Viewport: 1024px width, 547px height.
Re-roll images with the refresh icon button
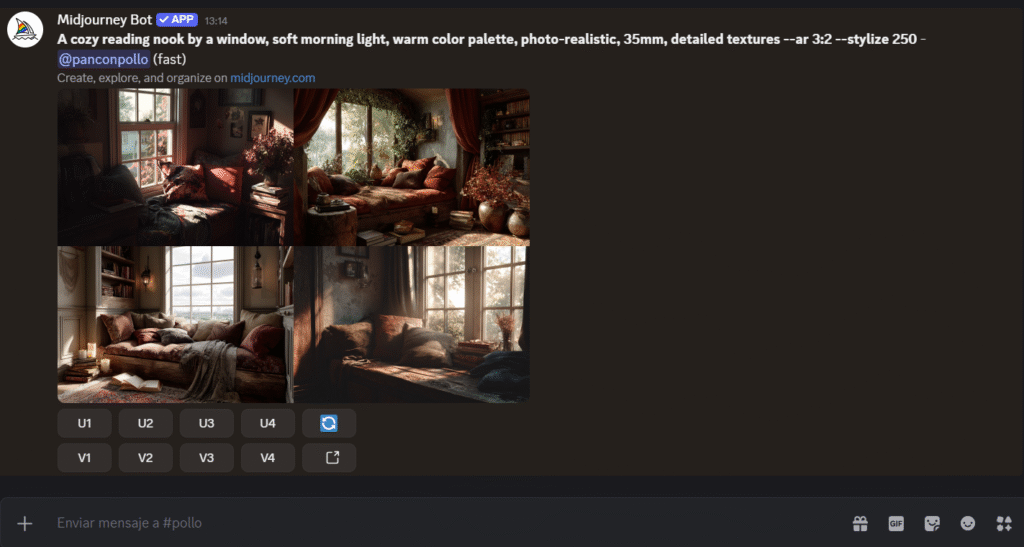(329, 423)
